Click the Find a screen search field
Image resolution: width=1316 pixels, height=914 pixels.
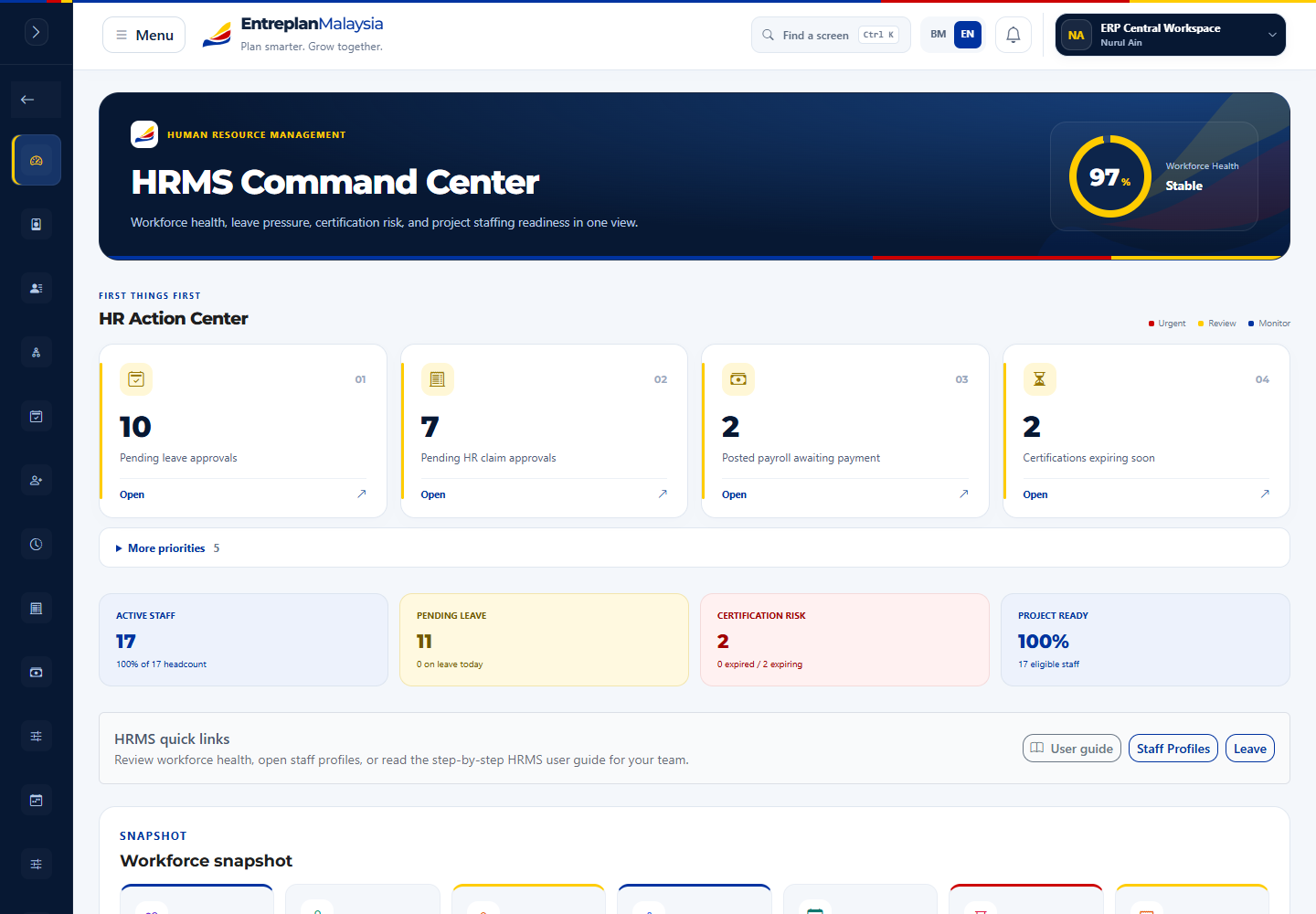pyautogui.click(x=831, y=35)
